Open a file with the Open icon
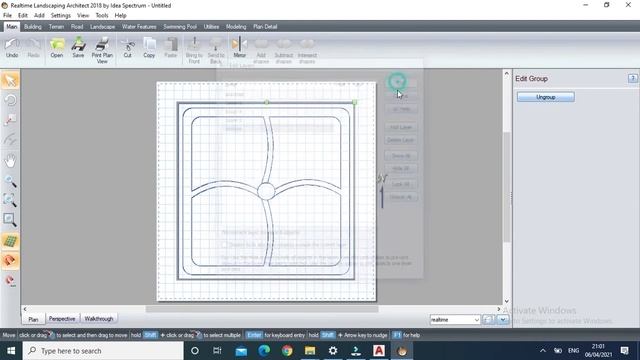 click(x=57, y=47)
